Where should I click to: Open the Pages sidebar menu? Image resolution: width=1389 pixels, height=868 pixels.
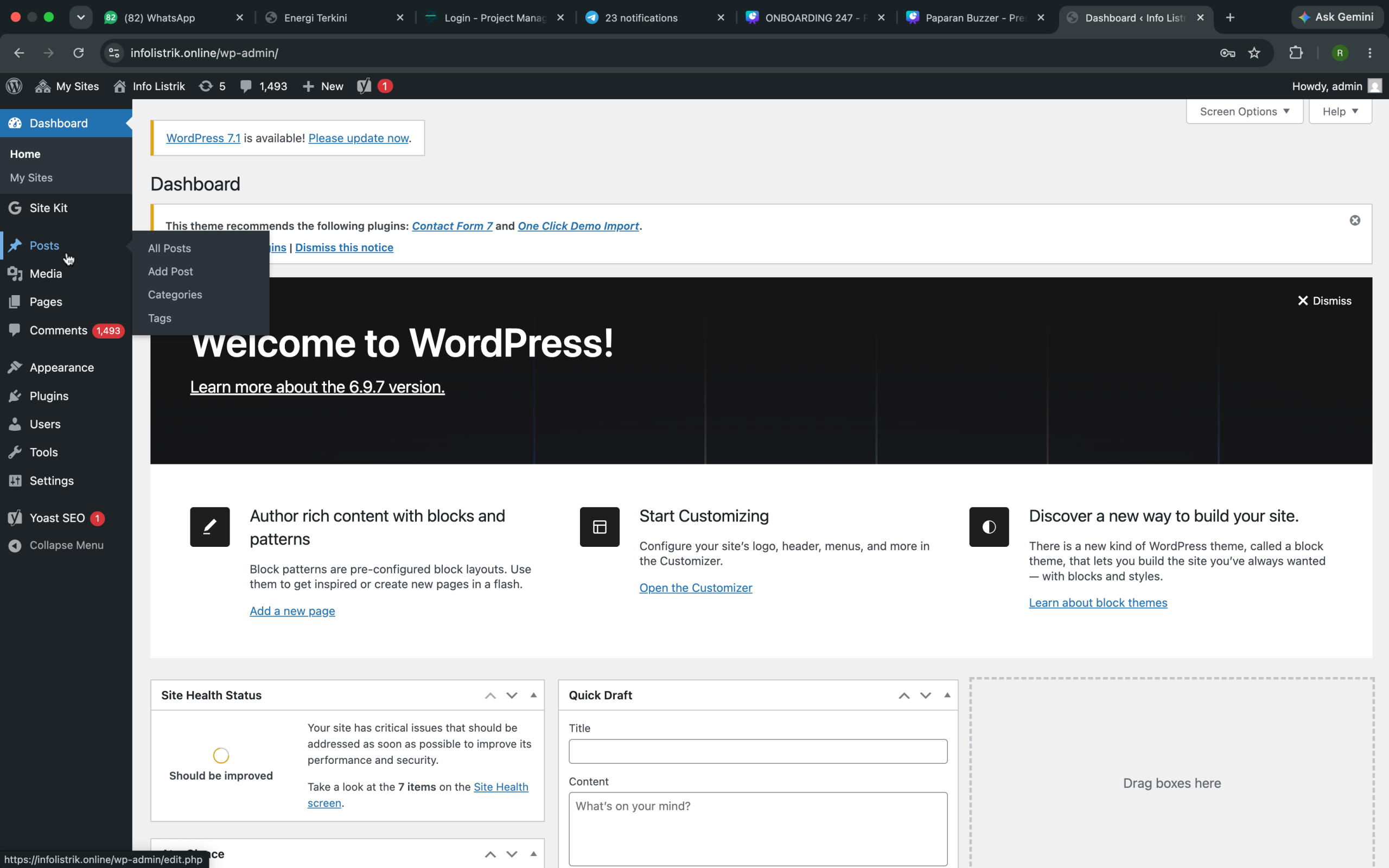(66, 302)
